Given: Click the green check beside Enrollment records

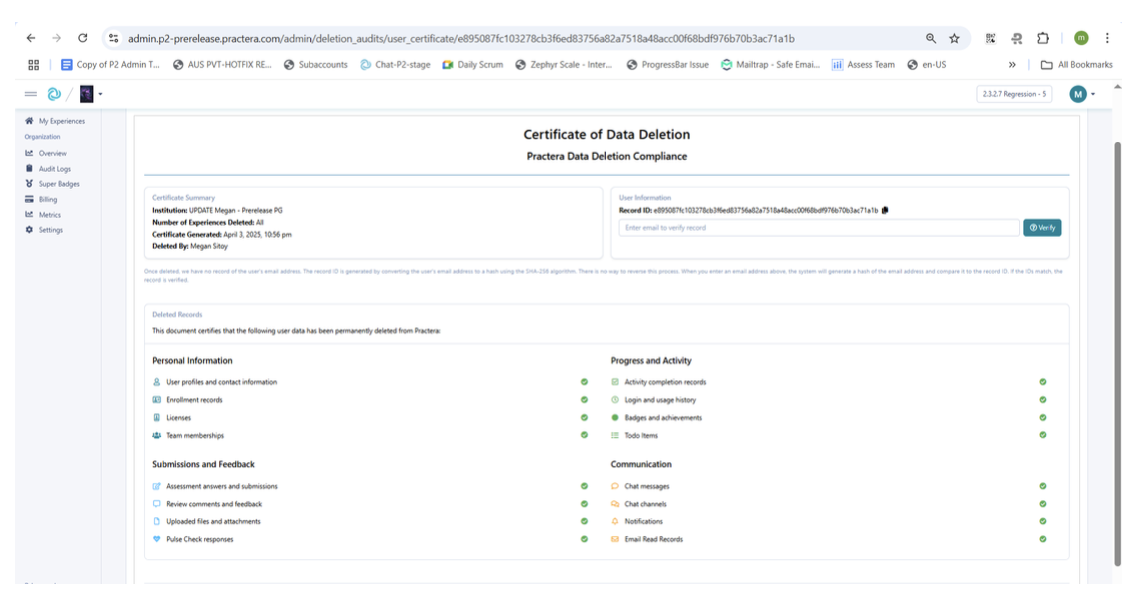Looking at the screenshot, I should tap(584, 400).
